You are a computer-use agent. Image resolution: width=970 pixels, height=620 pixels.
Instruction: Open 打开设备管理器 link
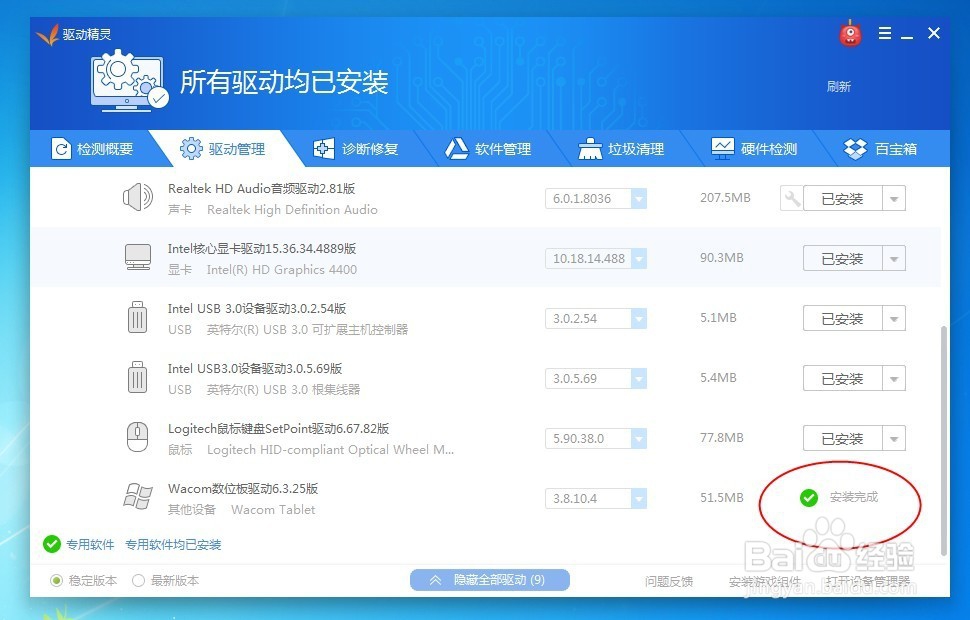tap(868, 581)
